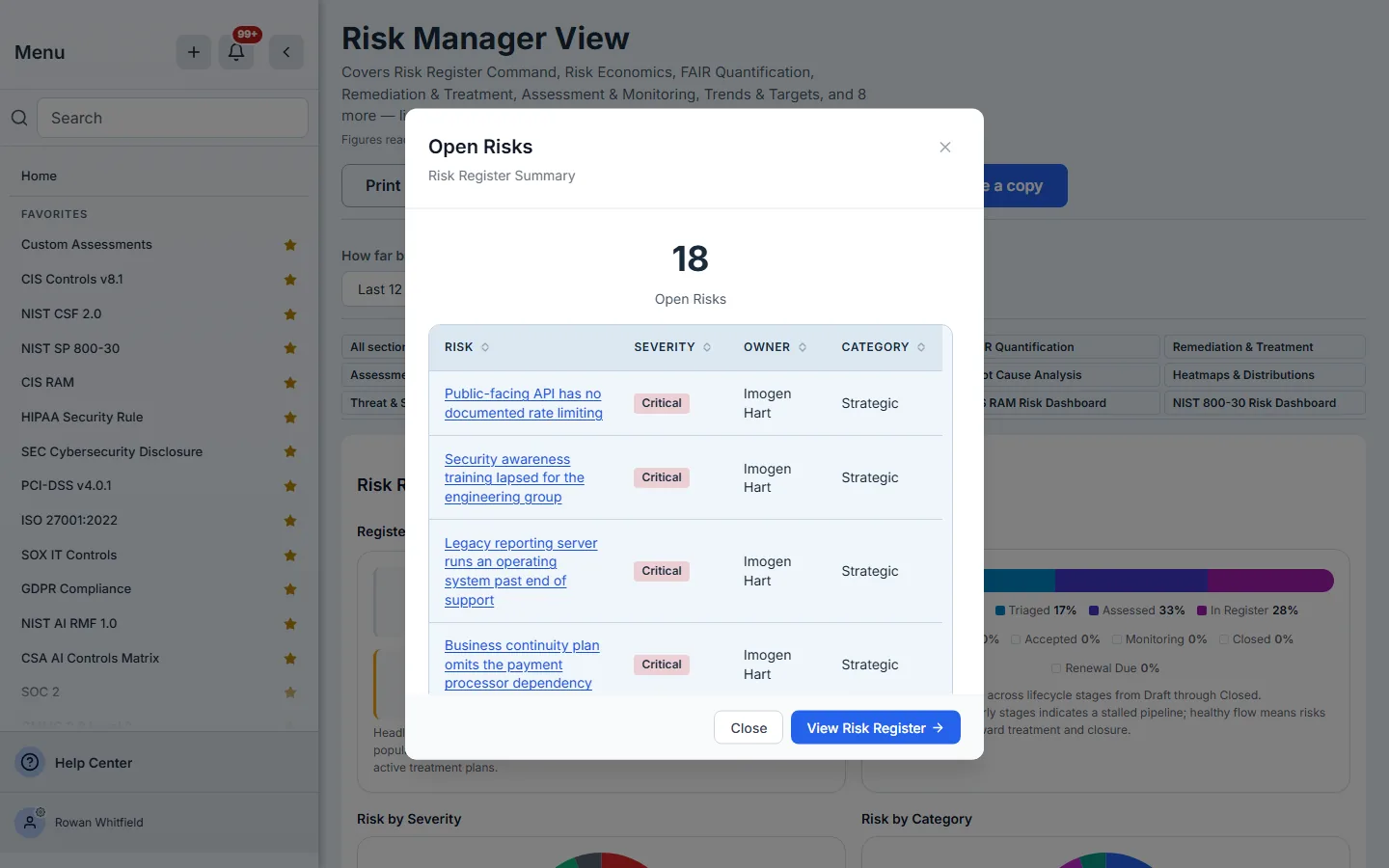Toggle the star next to SOX IT Controls
The height and width of the screenshot is (868, 1389).
[x=290, y=556]
